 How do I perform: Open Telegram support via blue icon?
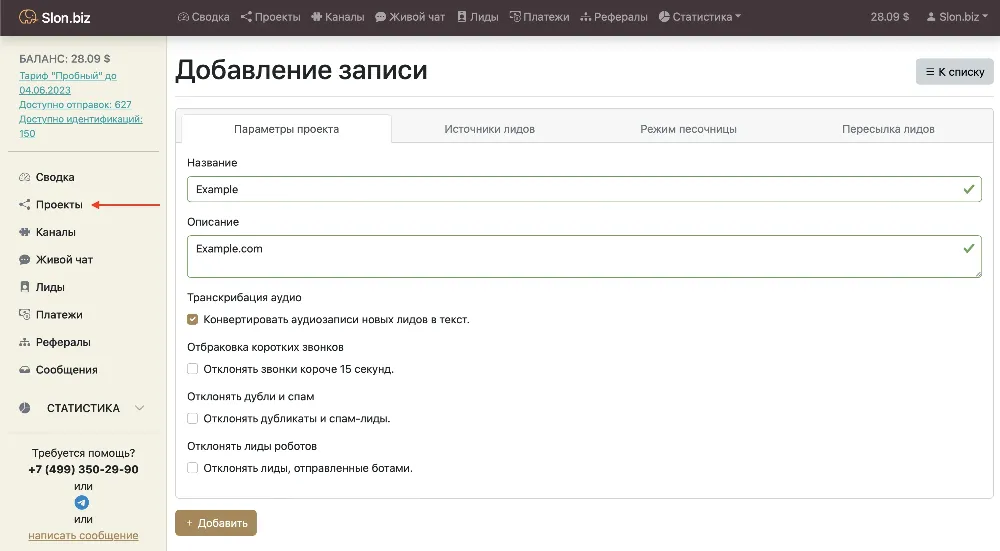pos(82,503)
